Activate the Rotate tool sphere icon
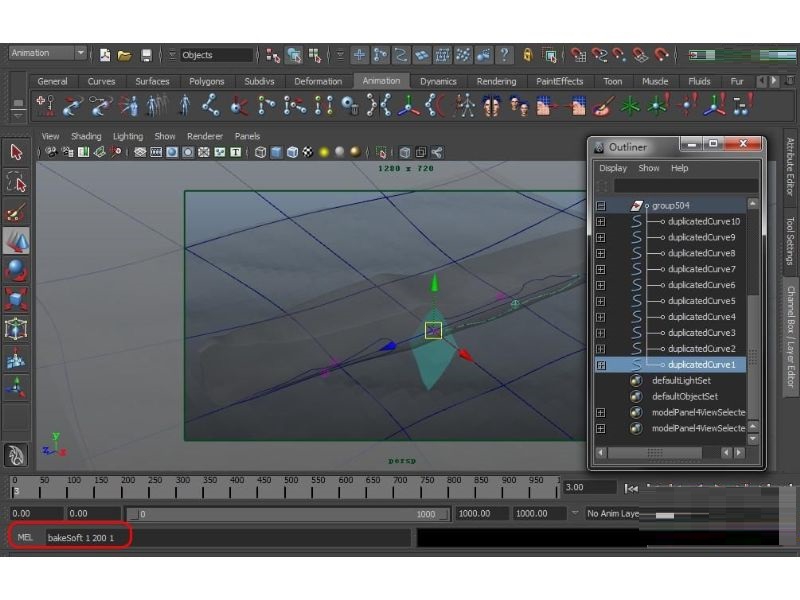This screenshot has width=800, height=600. pos(16,270)
